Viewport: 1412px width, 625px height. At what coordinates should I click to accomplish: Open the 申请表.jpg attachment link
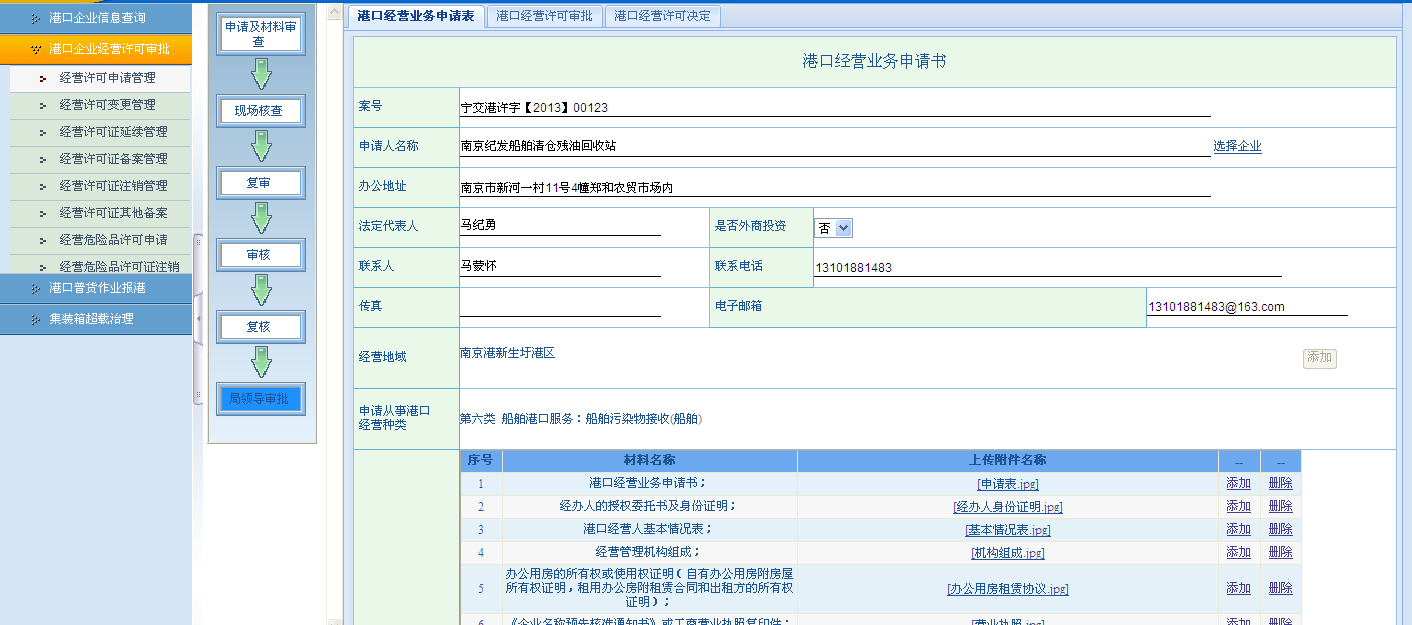[x=1007, y=484]
